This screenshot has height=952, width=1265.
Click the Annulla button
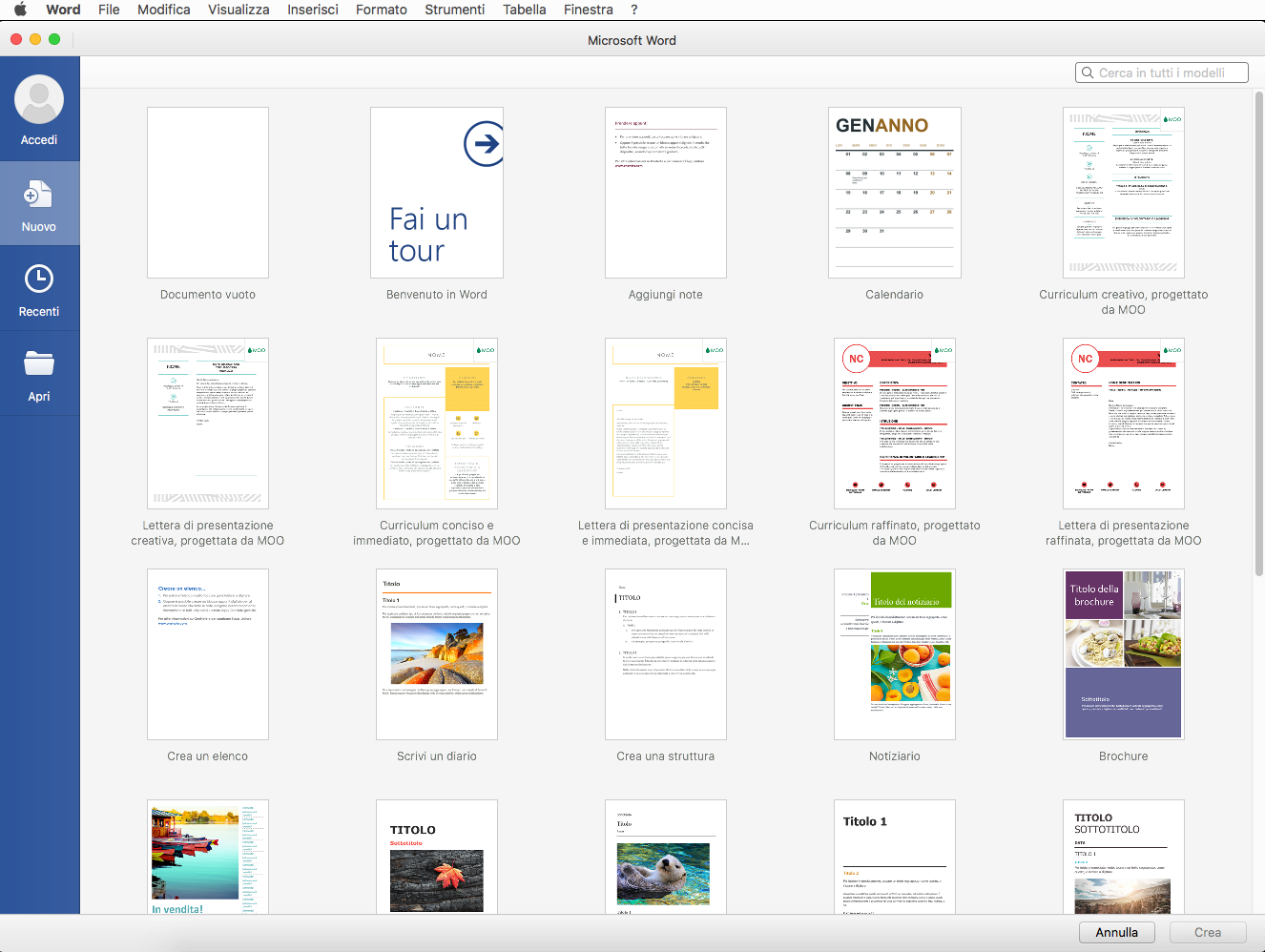(1117, 933)
